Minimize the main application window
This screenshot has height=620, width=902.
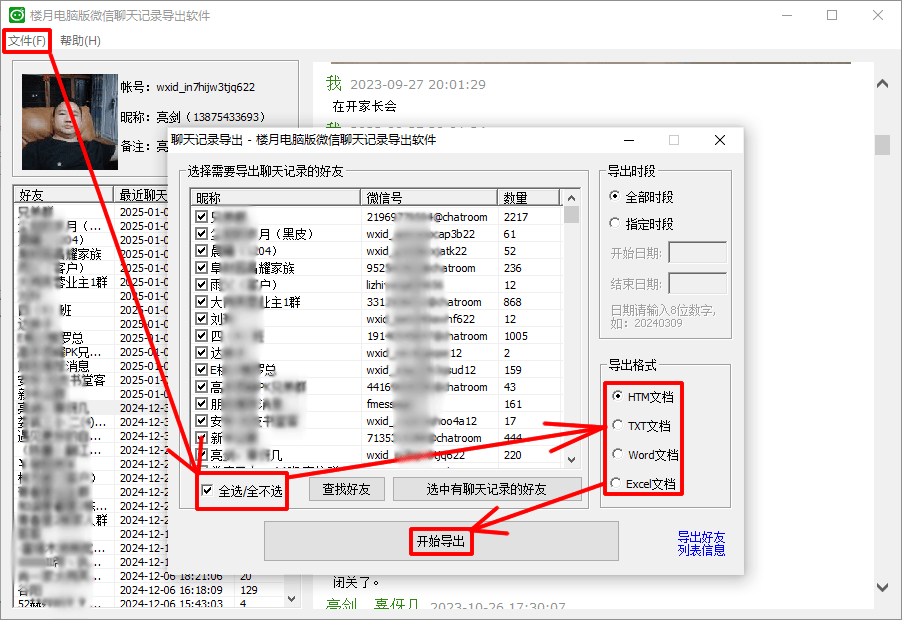pos(787,15)
